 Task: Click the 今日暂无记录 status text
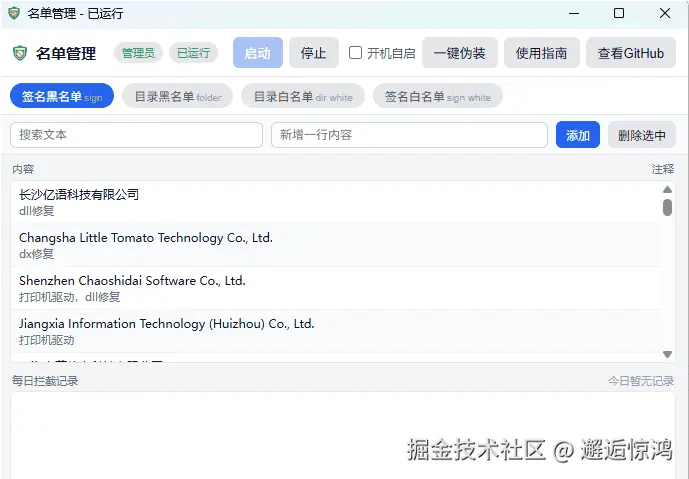[641, 381]
